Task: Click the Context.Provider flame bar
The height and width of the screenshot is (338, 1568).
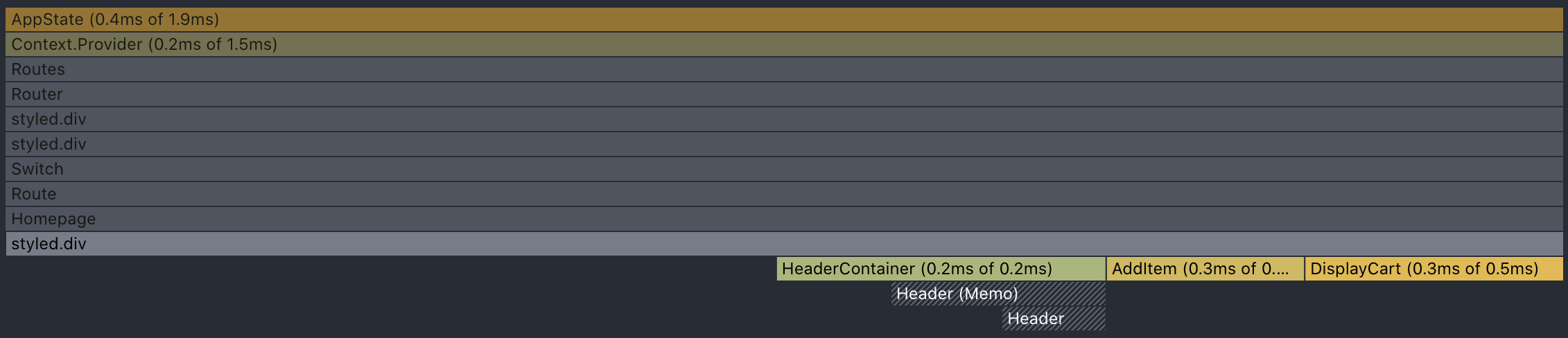Action: (x=783, y=44)
